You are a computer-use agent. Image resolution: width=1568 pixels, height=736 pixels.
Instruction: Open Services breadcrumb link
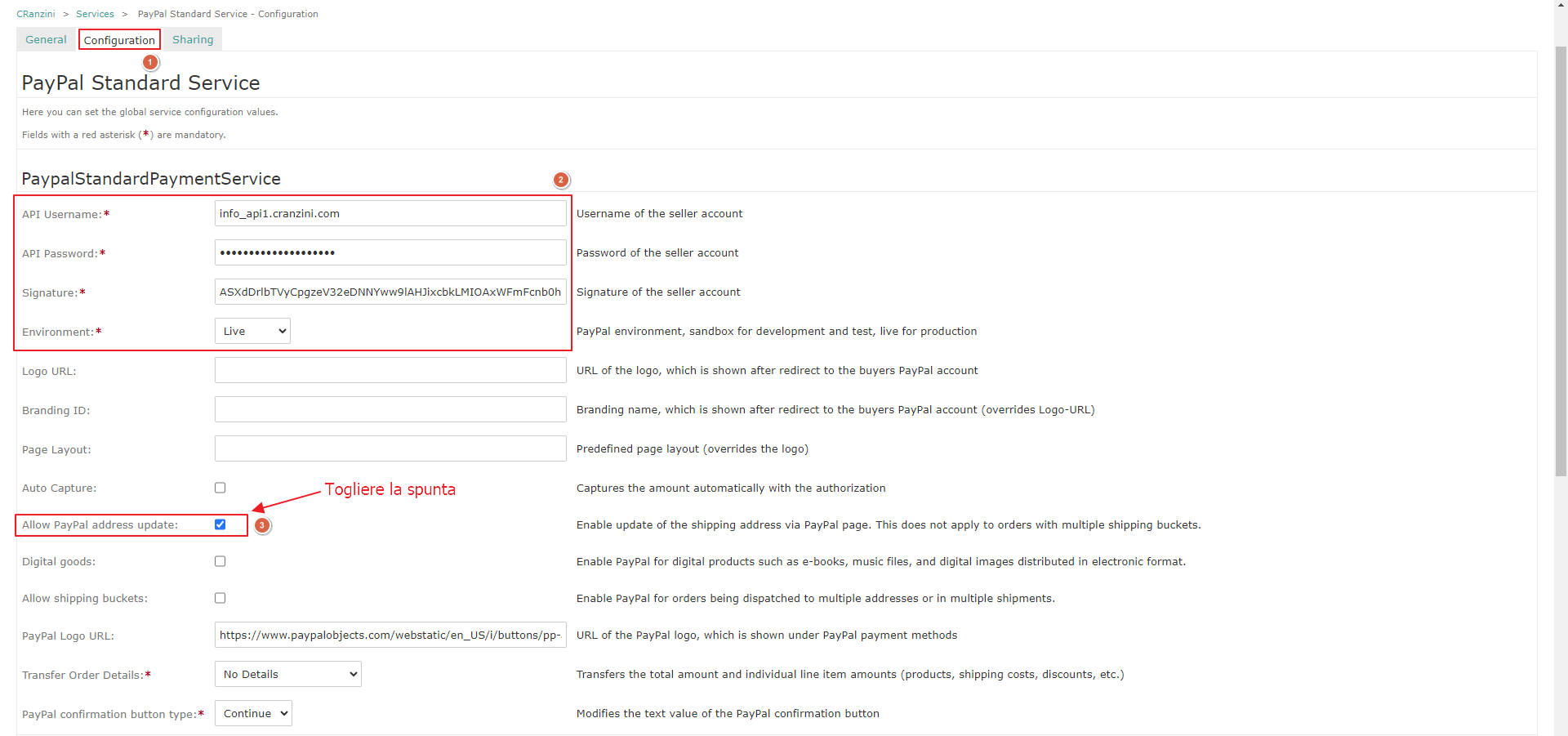[95, 14]
